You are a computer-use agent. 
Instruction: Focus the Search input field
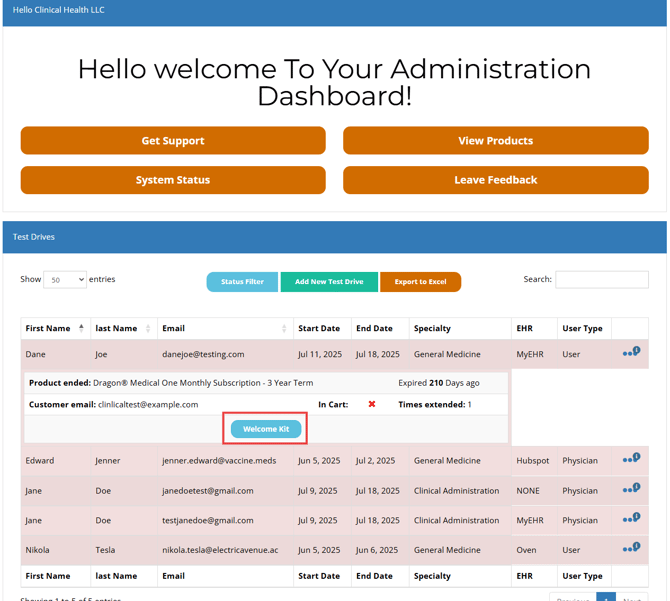coord(601,280)
